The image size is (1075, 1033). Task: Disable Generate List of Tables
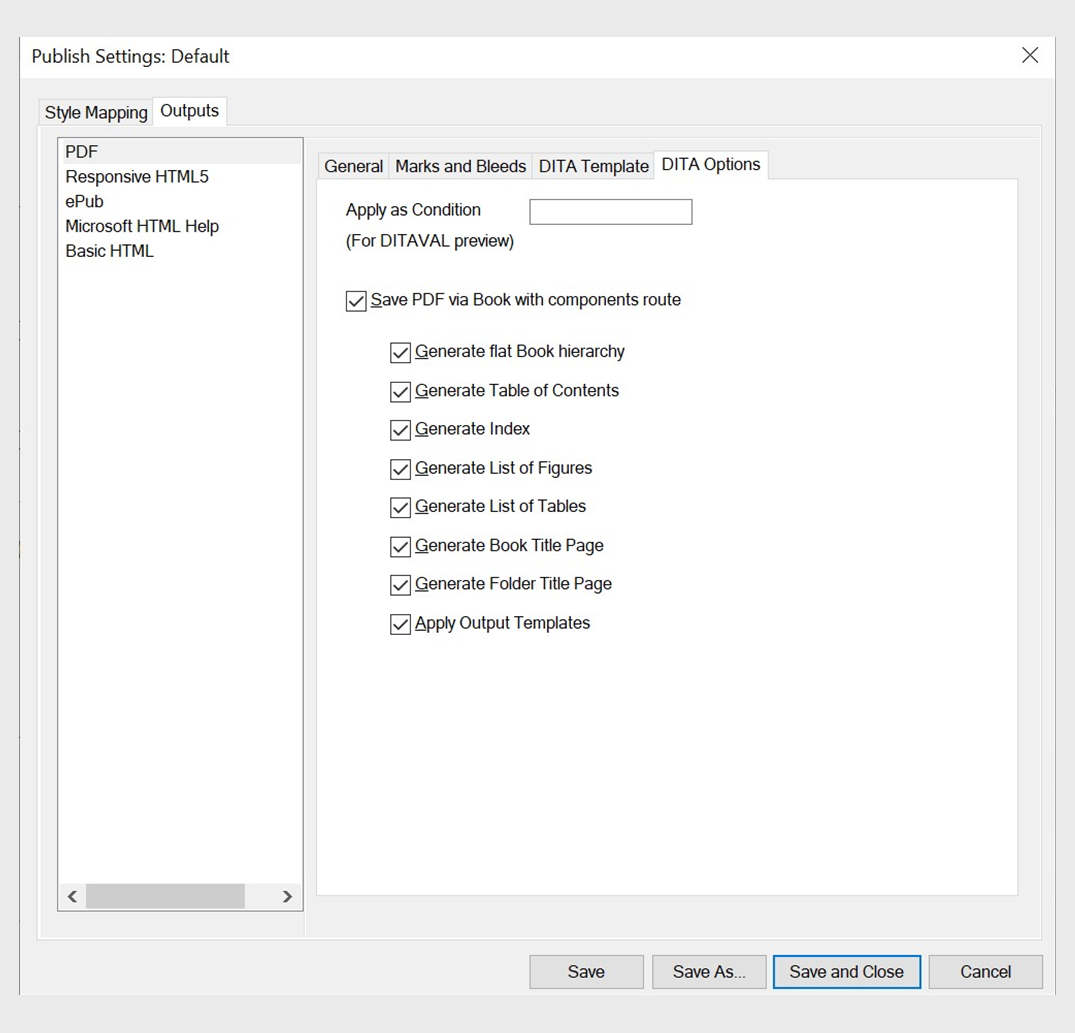pos(400,507)
